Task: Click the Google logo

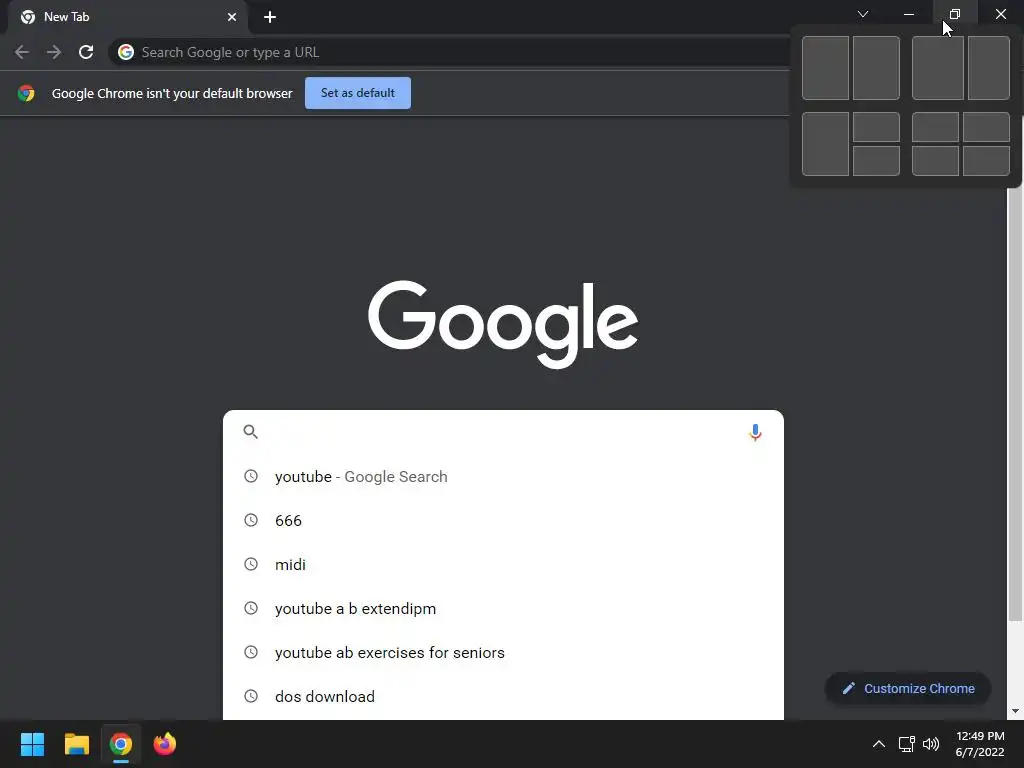Action: click(x=503, y=325)
